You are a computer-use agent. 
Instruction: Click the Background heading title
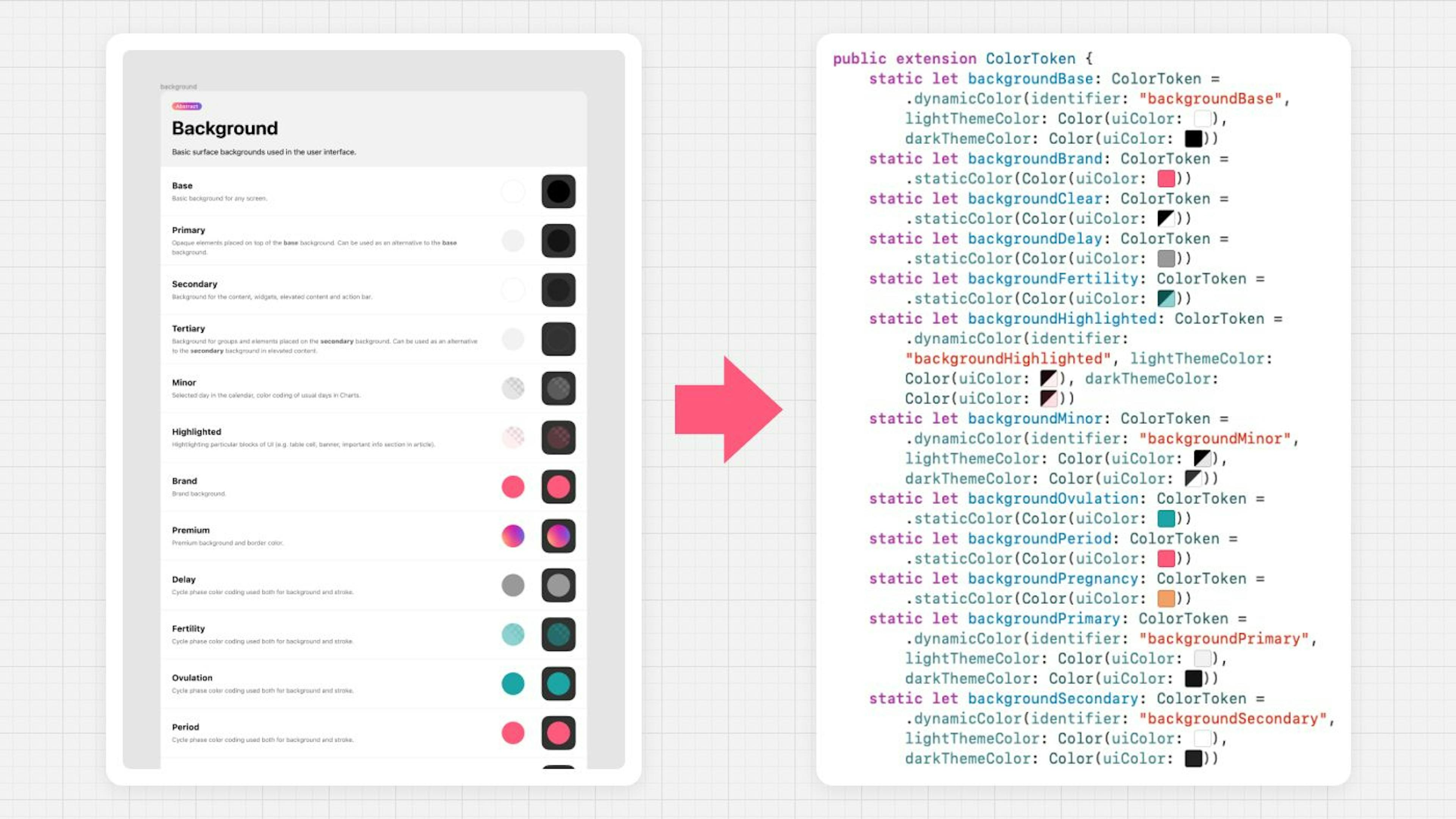[x=224, y=128]
